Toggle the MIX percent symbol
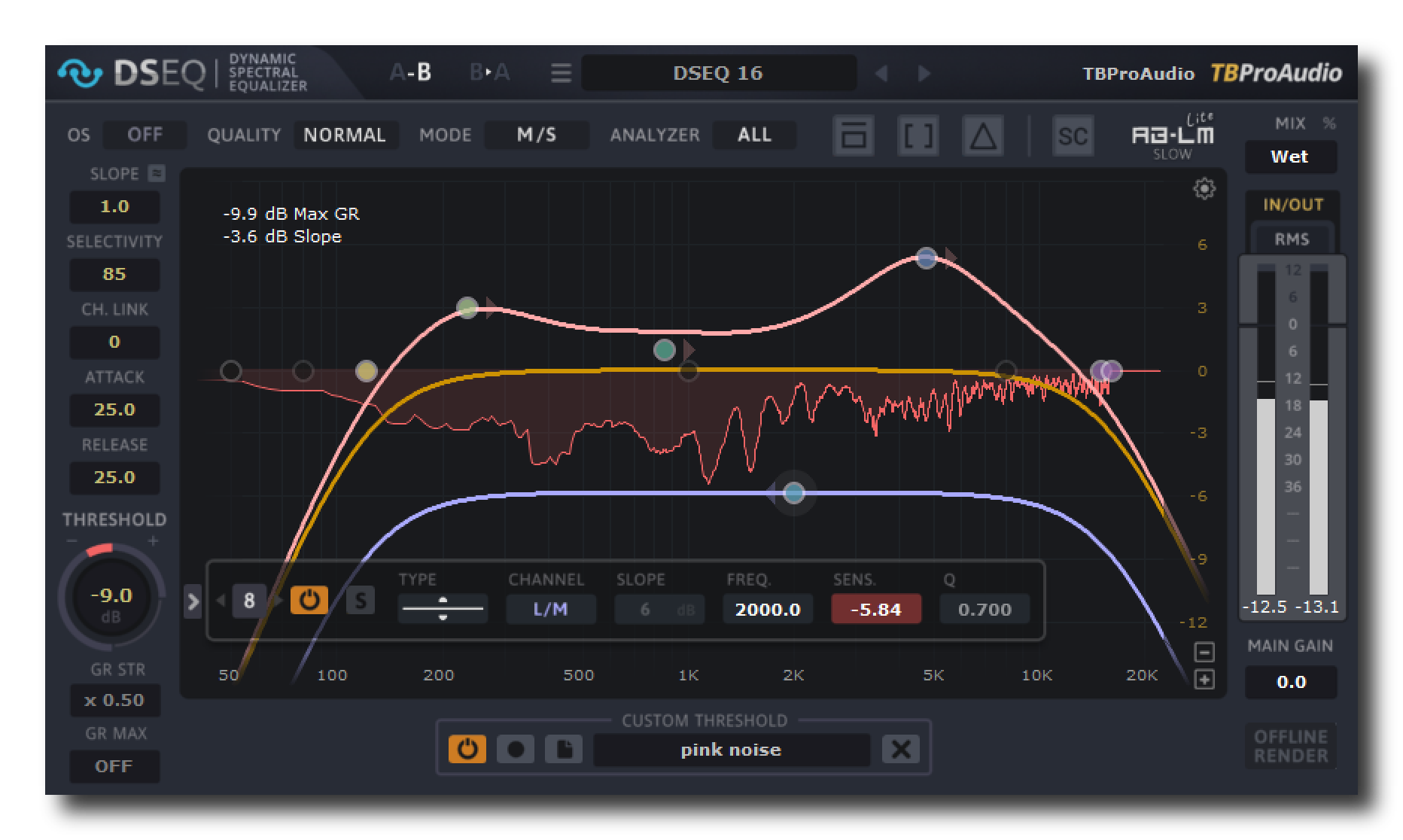1403x840 pixels. (x=1328, y=123)
